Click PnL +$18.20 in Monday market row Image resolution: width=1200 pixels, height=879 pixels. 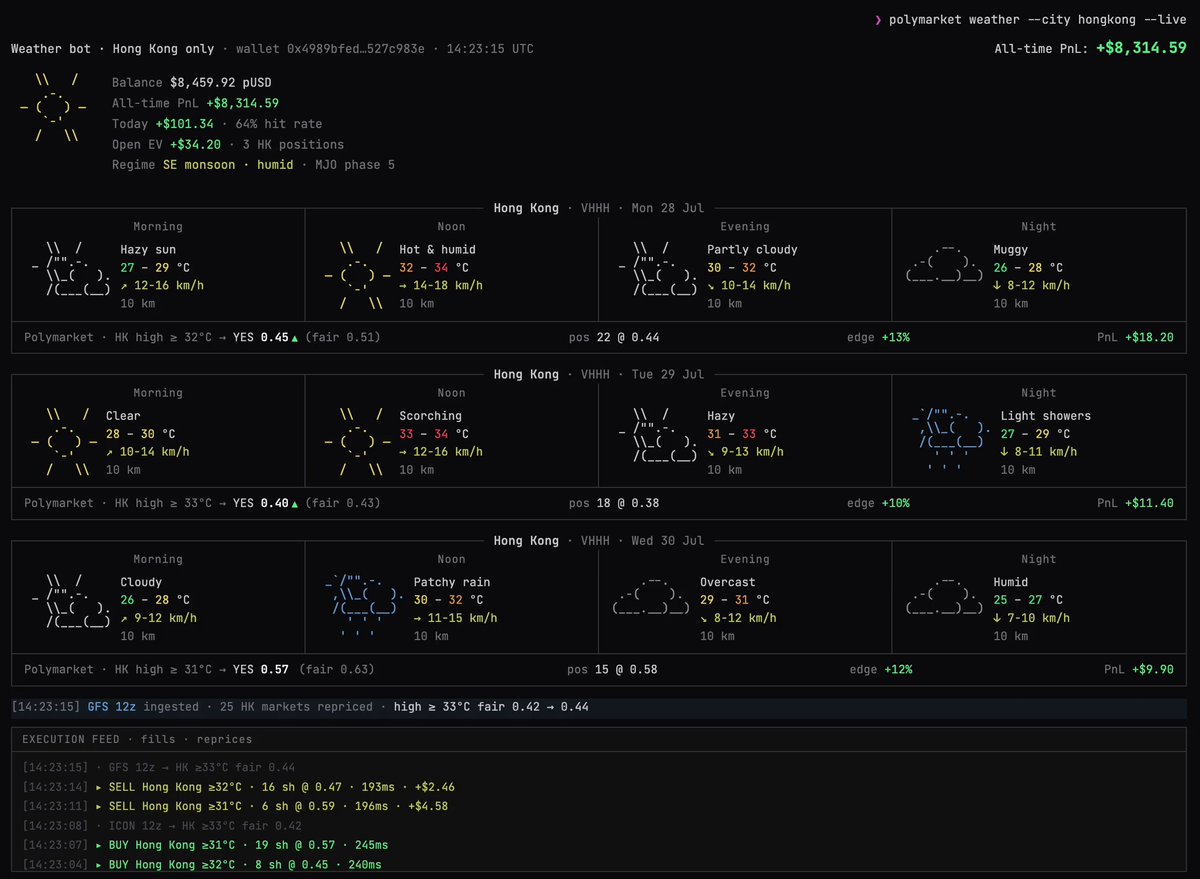(x=1135, y=338)
